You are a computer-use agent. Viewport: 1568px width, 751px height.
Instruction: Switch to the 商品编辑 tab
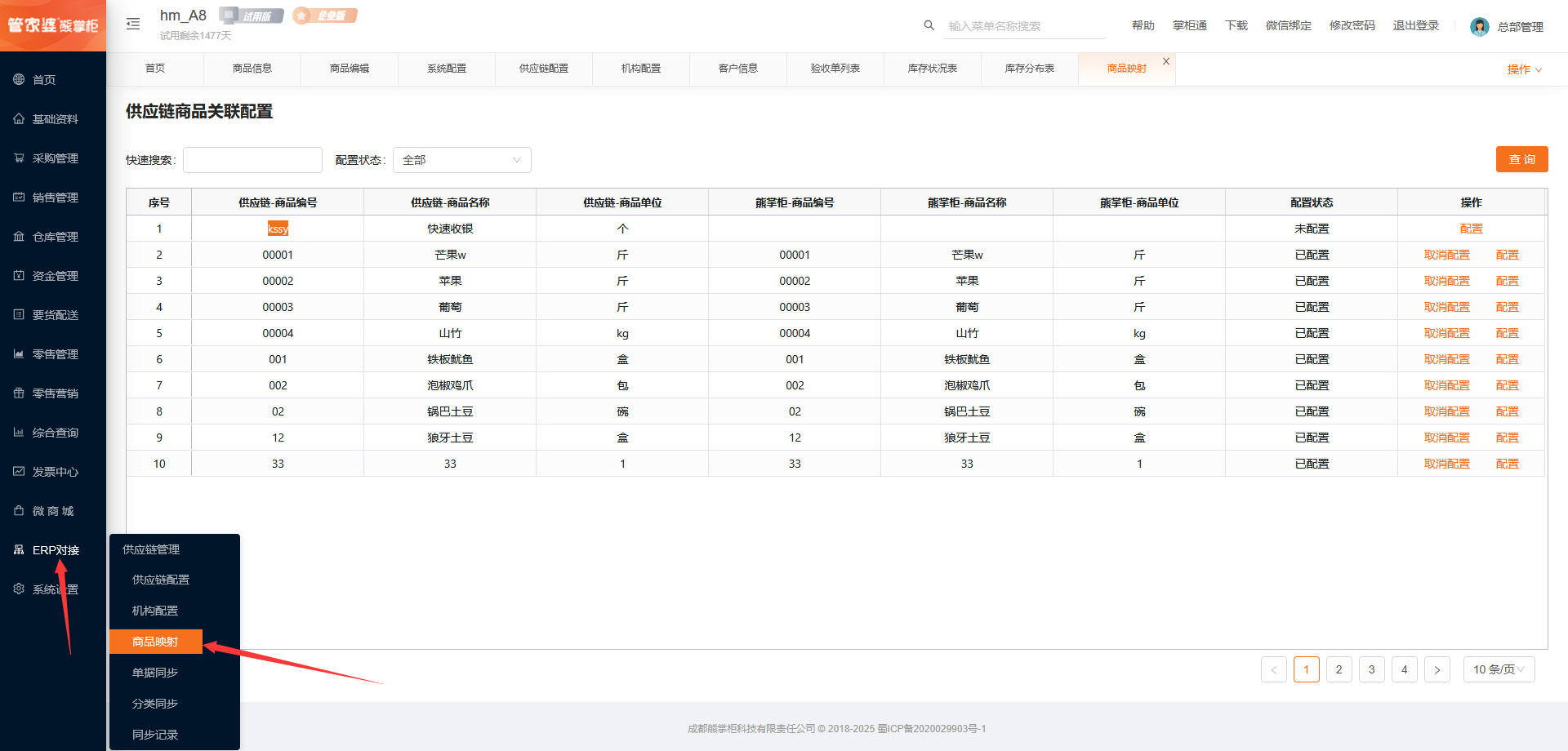coord(350,69)
